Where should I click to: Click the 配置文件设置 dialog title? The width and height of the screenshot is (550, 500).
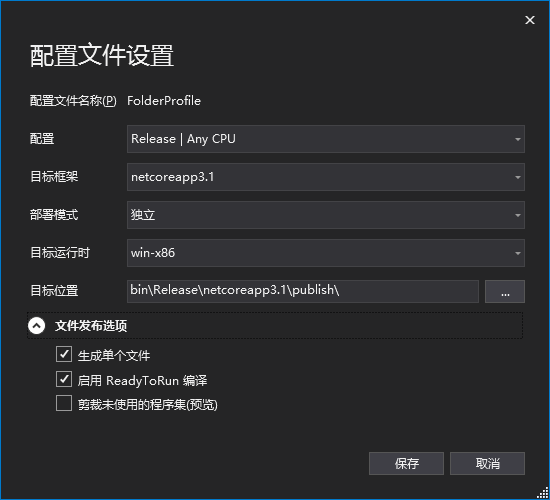click(102, 55)
